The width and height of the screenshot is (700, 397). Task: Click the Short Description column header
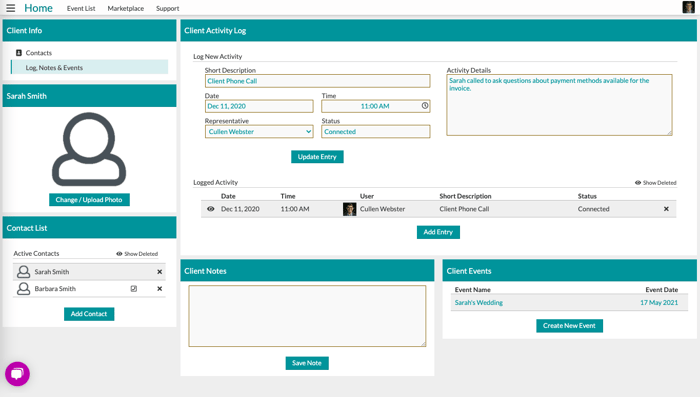pyautogui.click(x=465, y=196)
